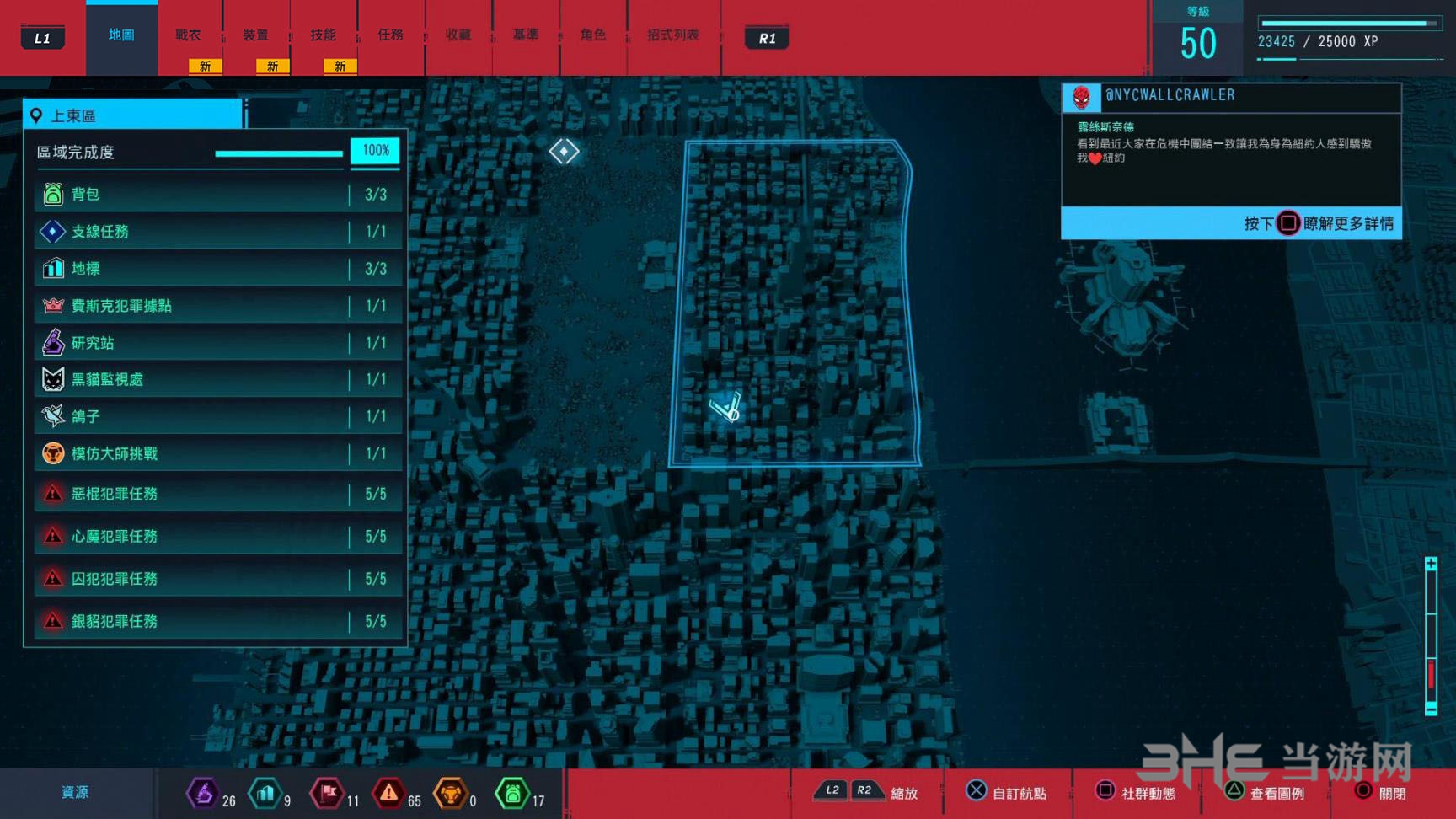Click the 區域完成度 progress bar

(279, 153)
